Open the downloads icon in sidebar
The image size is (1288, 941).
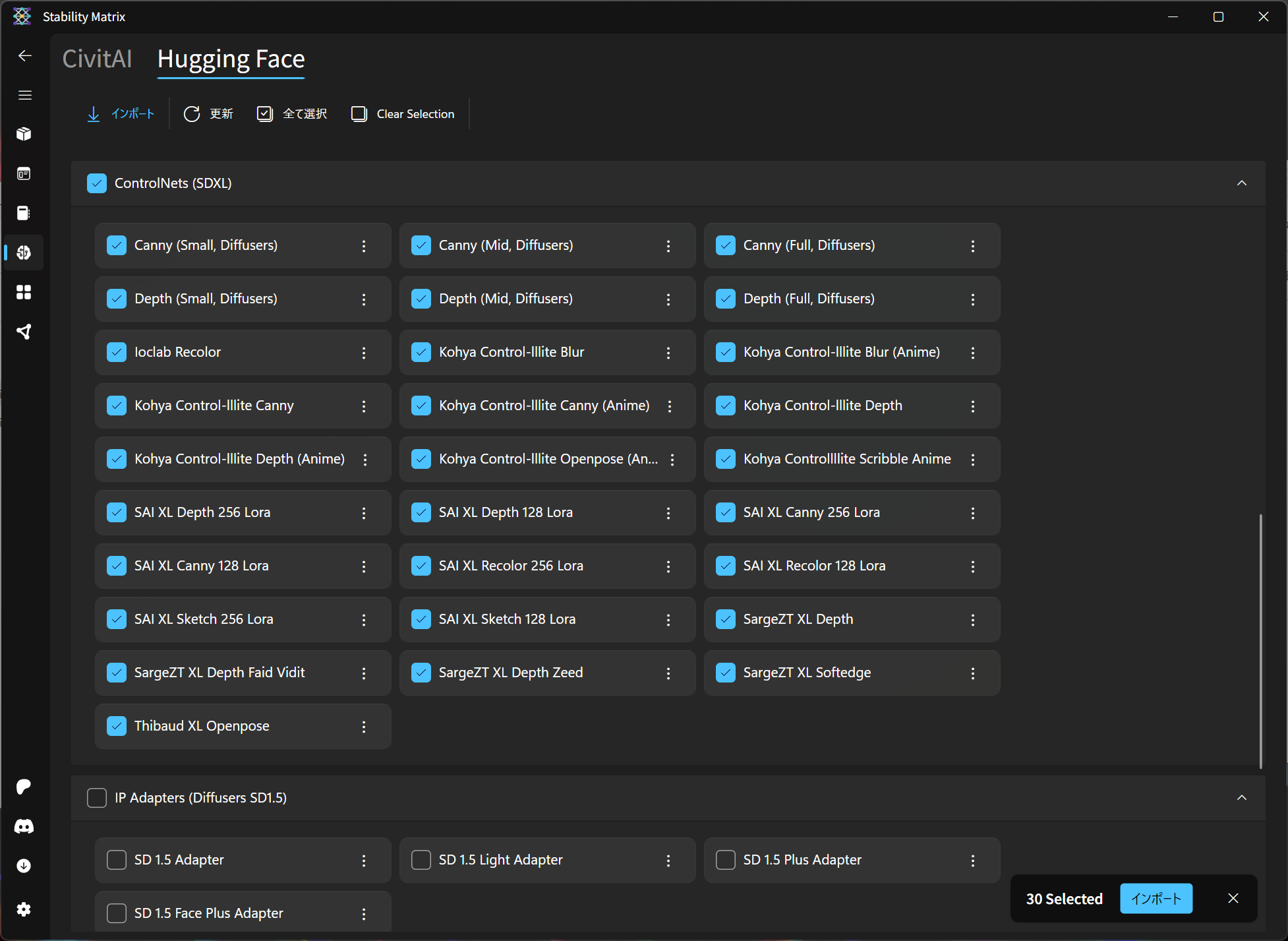click(x=24, y=866)
